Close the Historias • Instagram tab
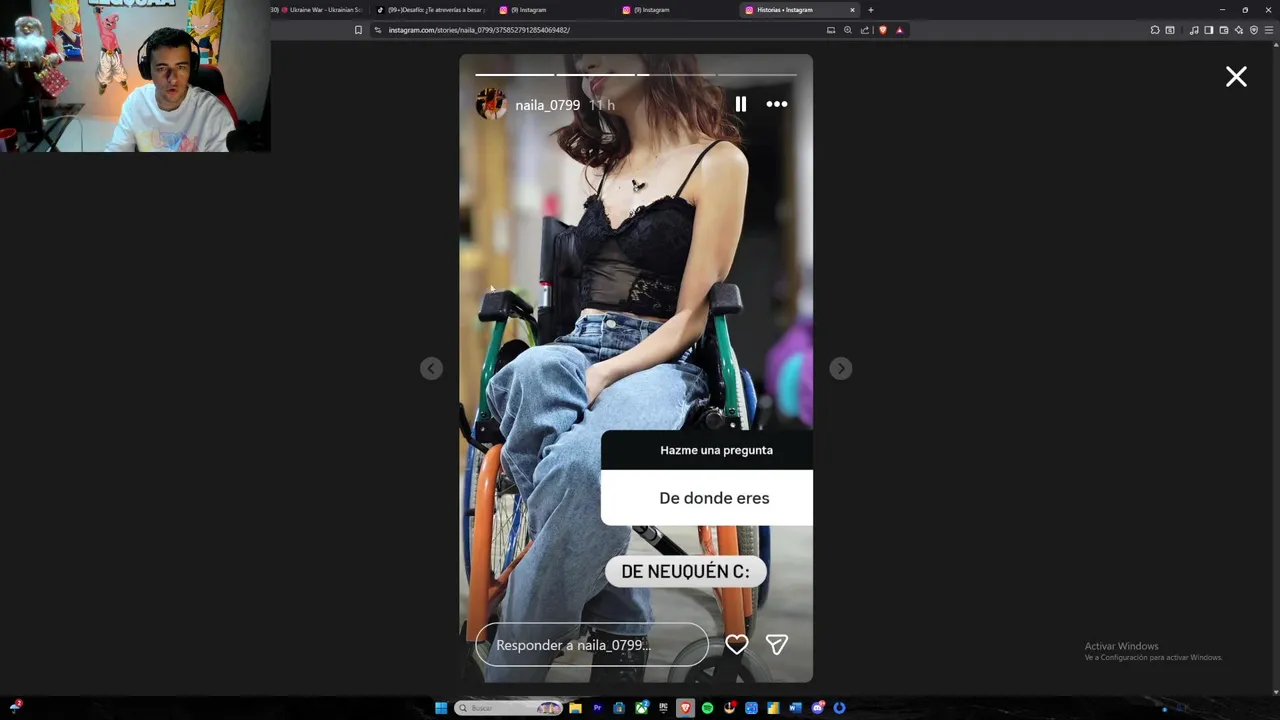 pyautogui.click(x=853, y=10)
